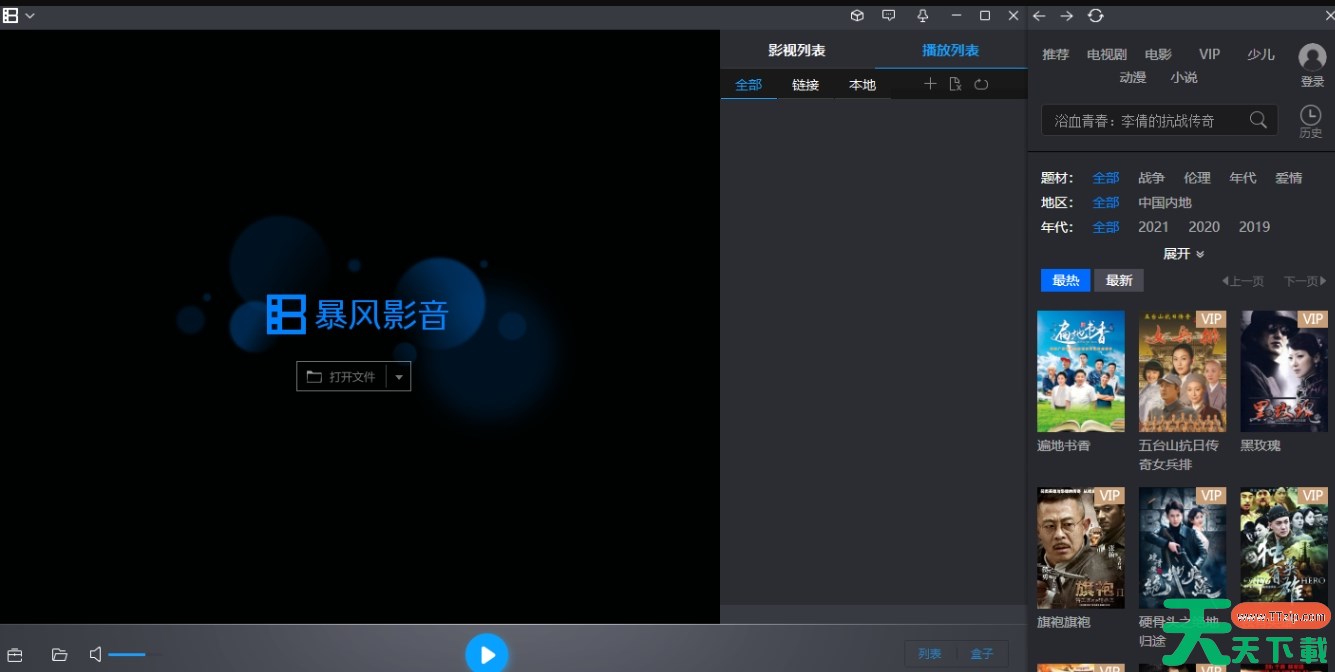
Task: Open the 遍地书香 poster thumbnail
Action: [1081, 371]
